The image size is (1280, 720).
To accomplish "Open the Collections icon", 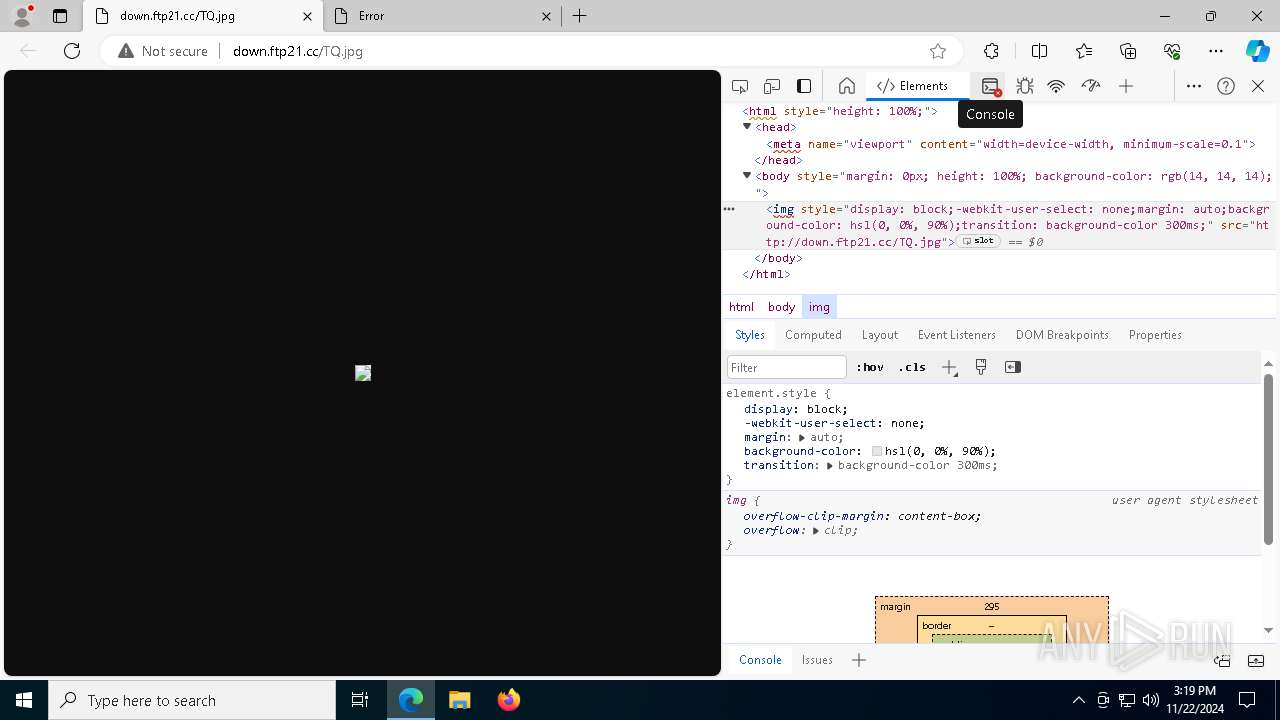I will pos(1128,51).
